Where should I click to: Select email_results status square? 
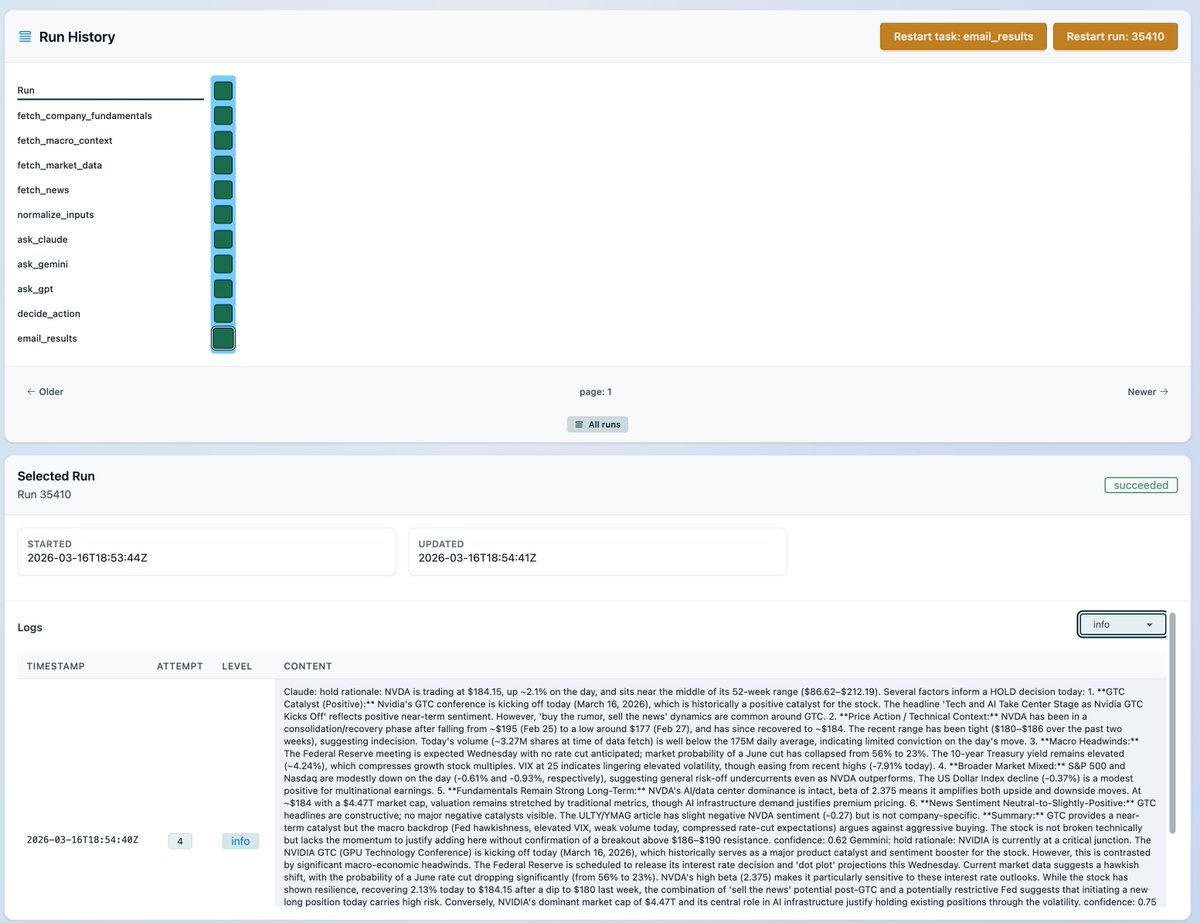point(223,339)
